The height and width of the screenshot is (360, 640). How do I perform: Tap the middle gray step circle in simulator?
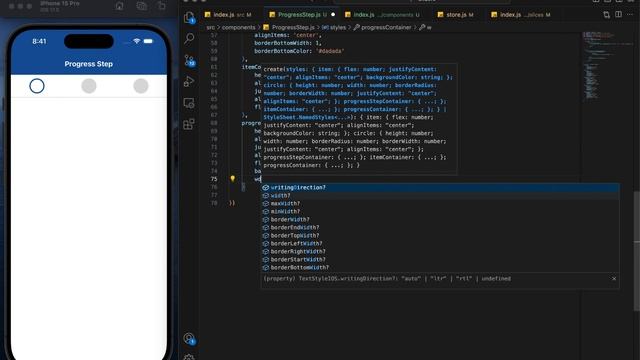pos(89,86)
